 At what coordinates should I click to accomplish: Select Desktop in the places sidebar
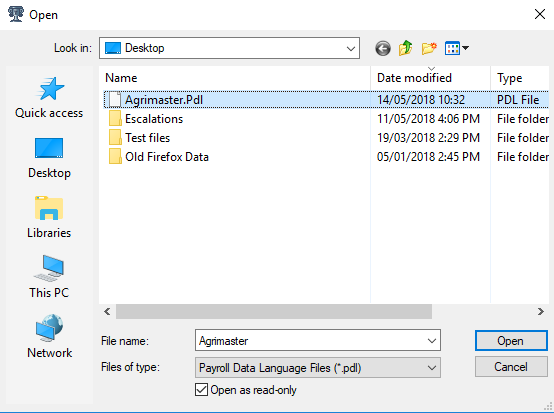click(49, 158)
